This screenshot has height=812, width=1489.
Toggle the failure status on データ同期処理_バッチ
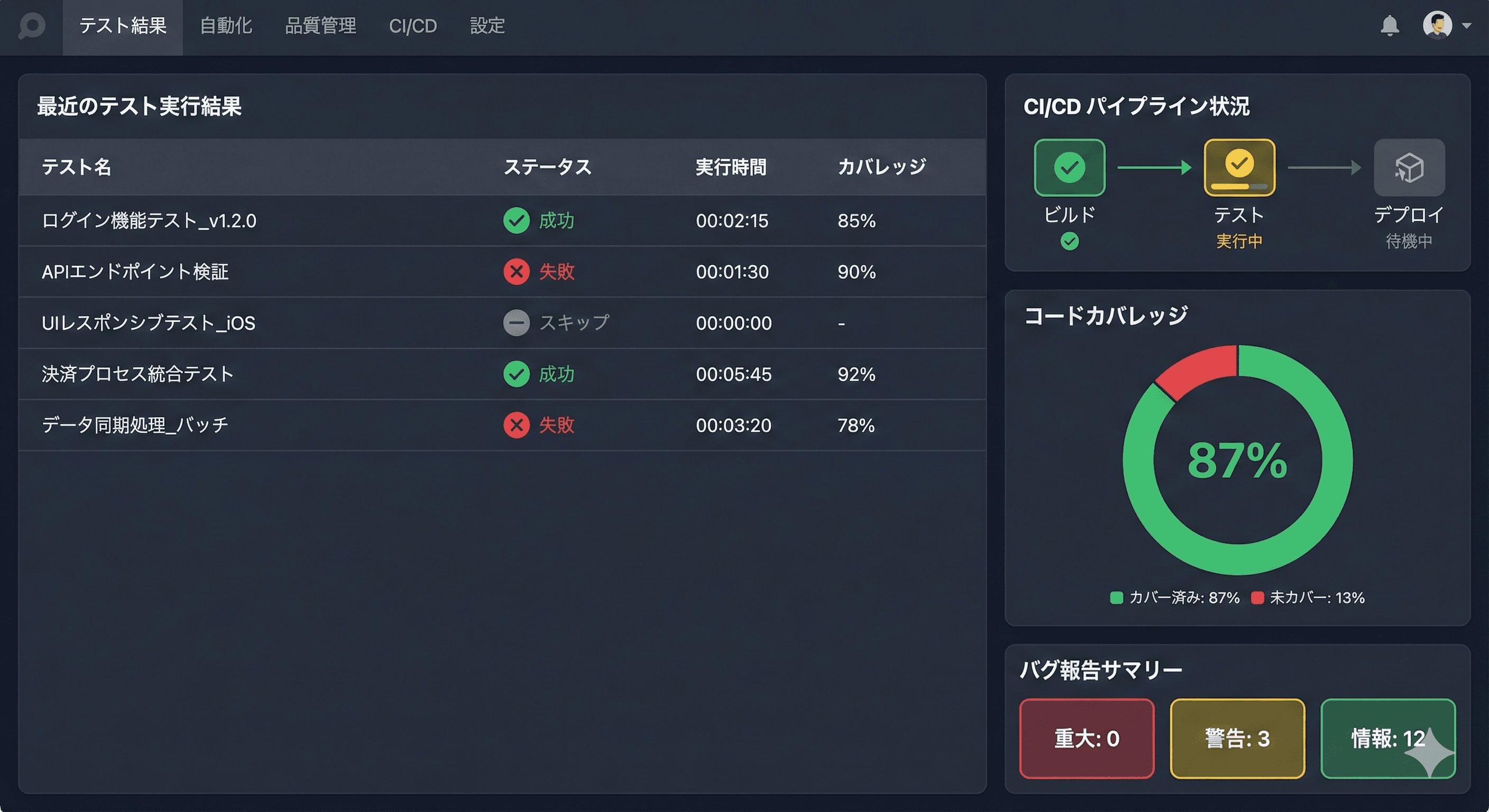[x=517, y=425]
